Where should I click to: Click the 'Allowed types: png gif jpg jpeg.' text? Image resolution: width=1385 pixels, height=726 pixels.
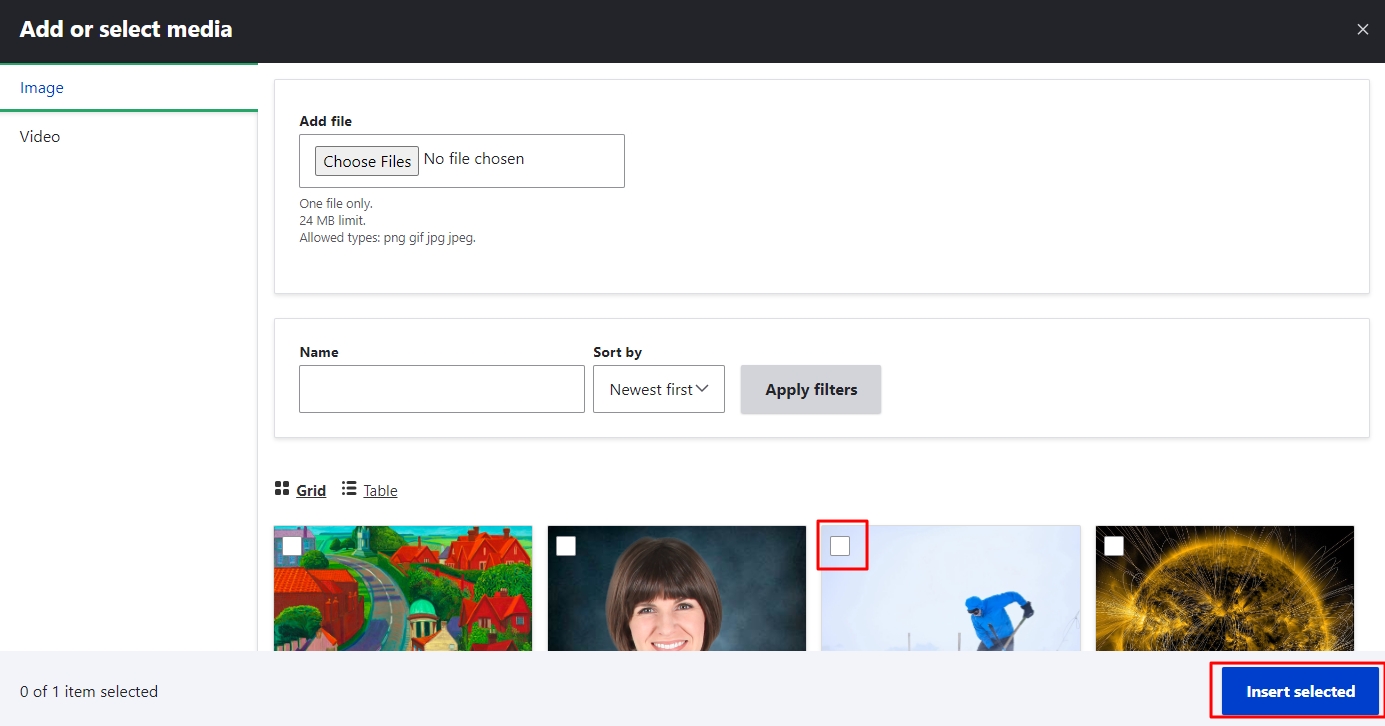(x=387, y=238)
